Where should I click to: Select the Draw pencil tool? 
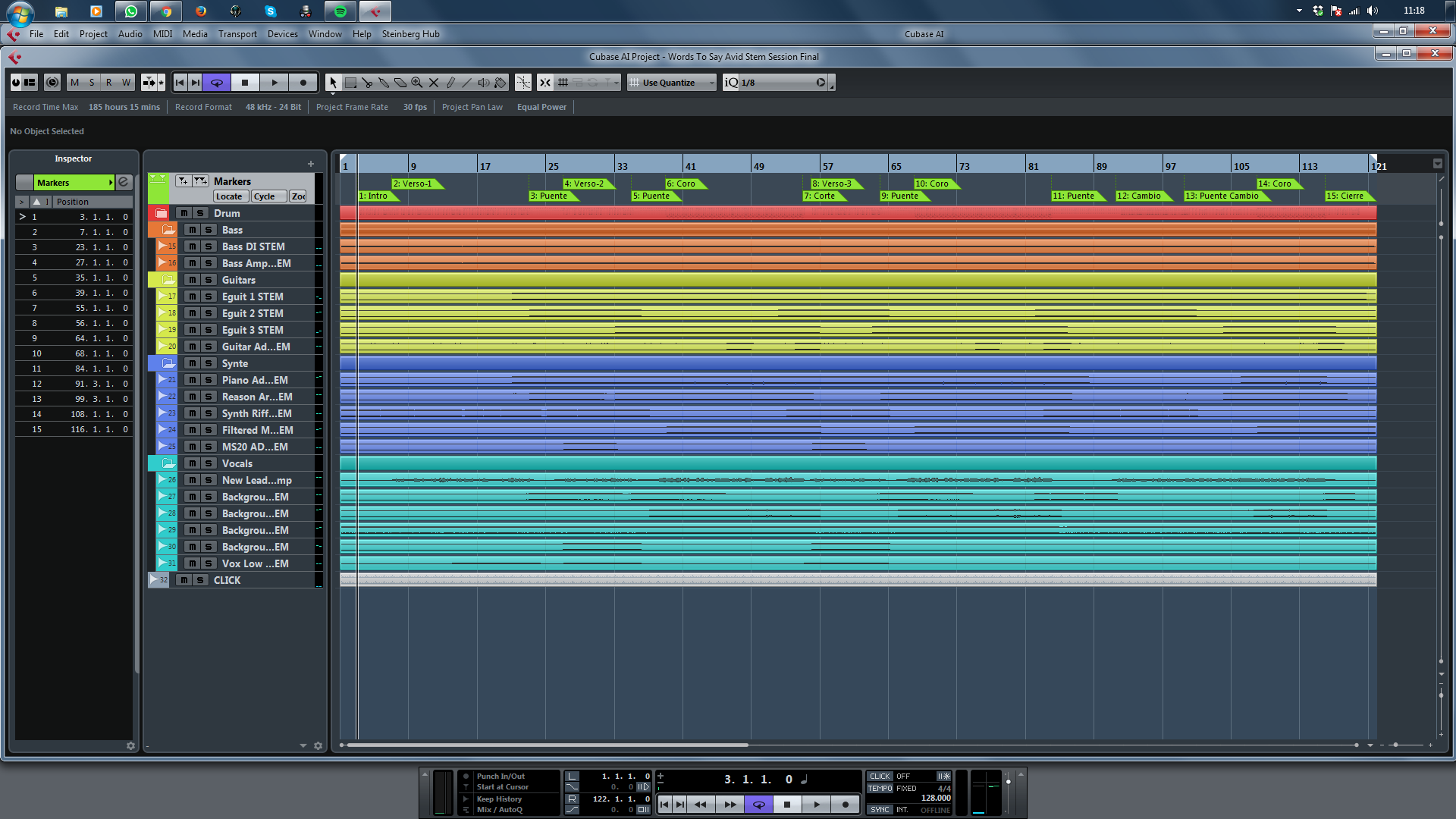450,83
